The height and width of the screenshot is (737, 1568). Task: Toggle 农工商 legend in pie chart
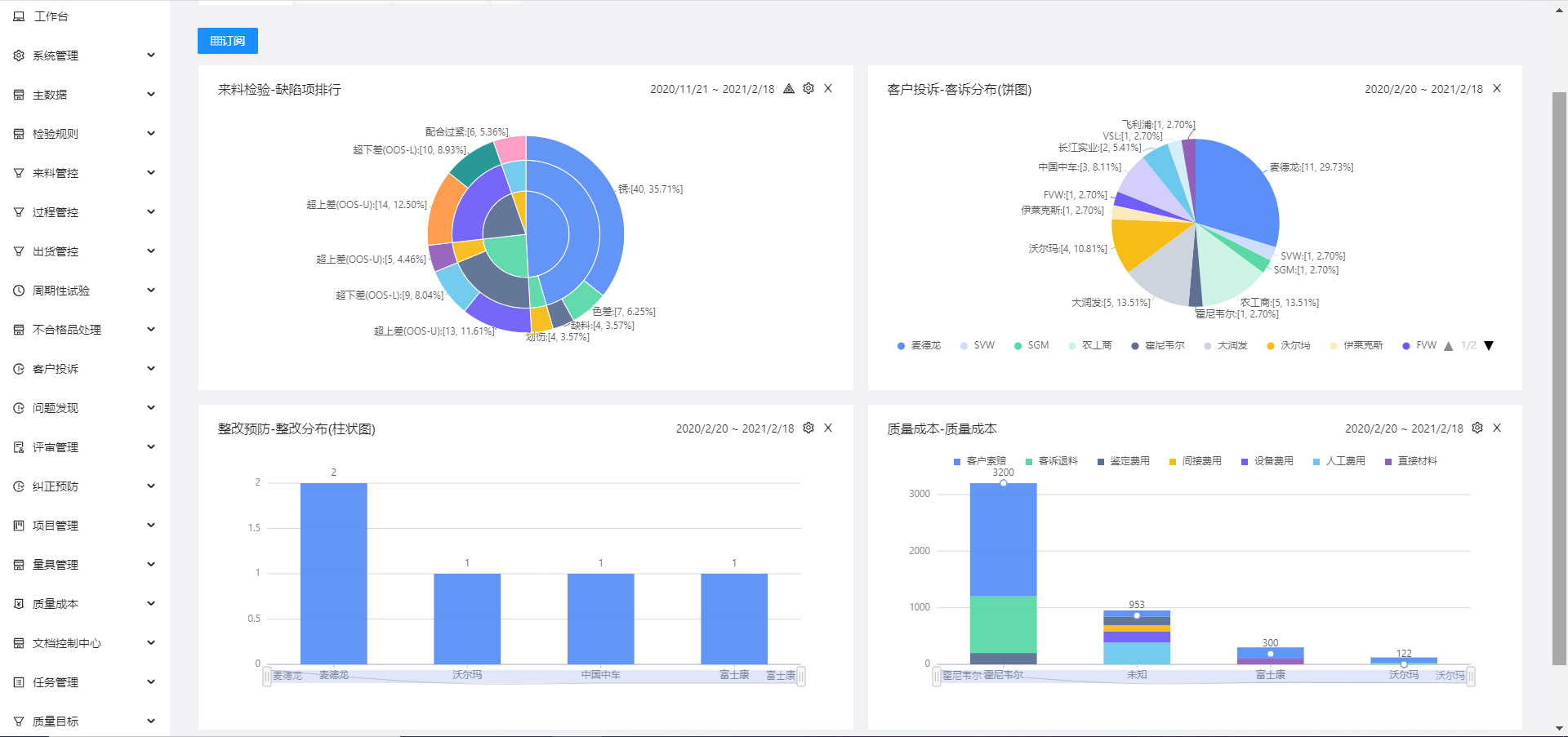pos(1090,346)
